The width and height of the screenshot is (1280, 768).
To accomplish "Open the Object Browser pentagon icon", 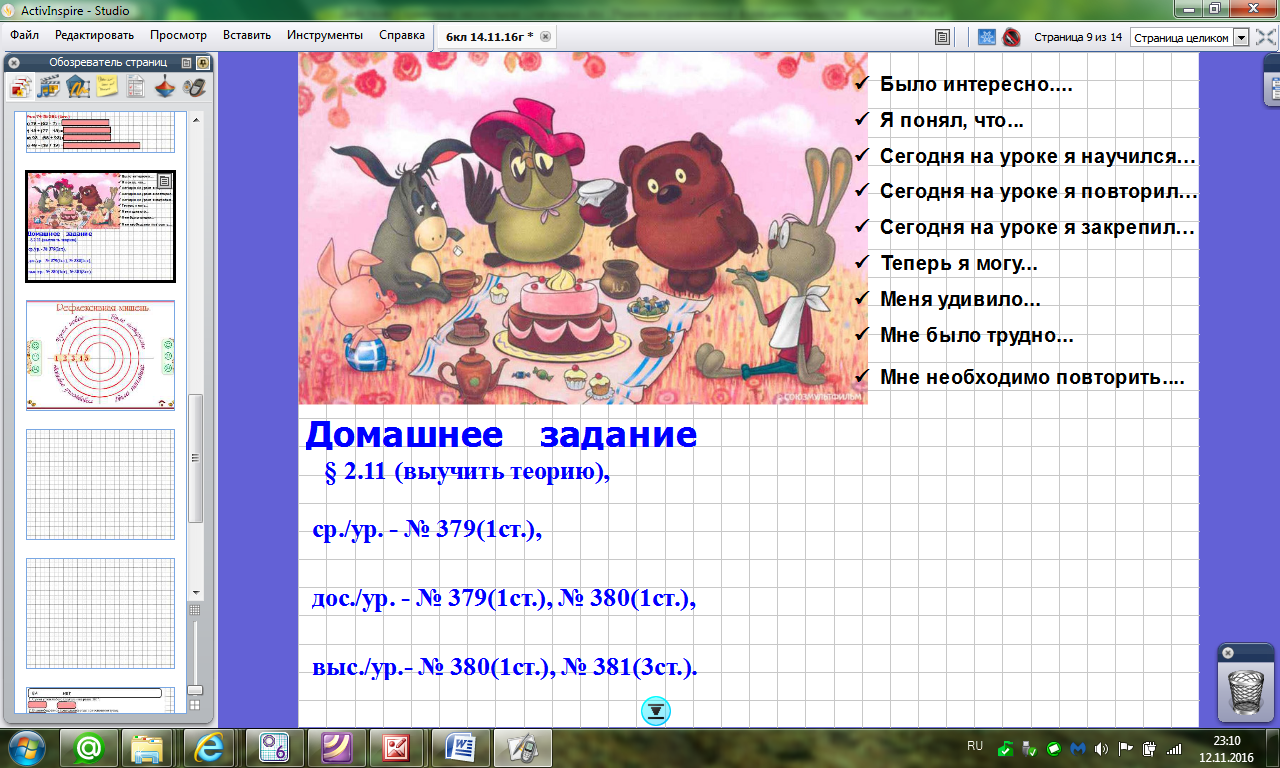I will tap(78, 88).
